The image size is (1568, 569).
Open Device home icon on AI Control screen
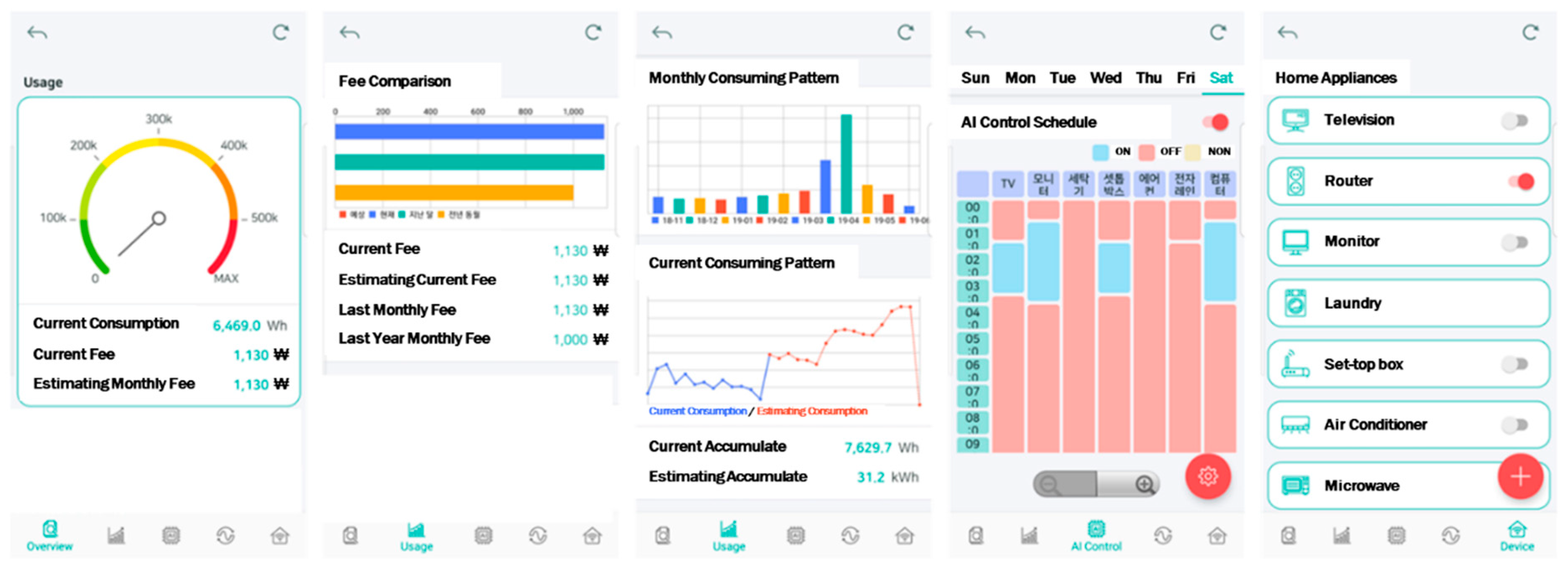(1217, 535)
